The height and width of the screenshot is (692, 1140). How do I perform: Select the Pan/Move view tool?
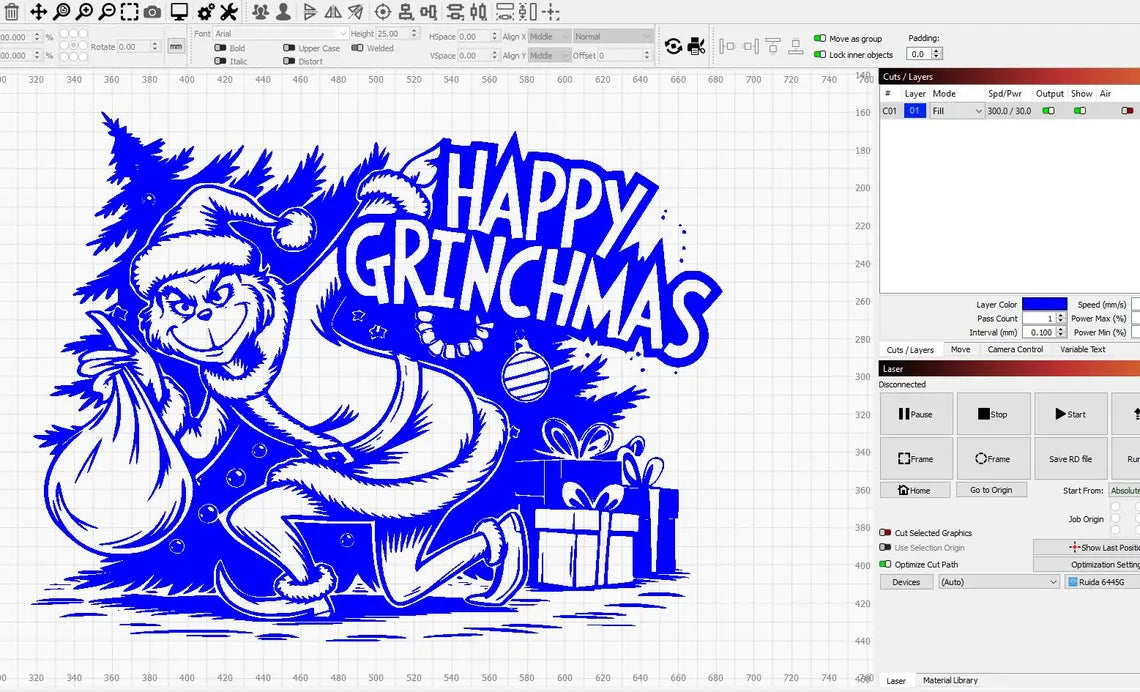click(38, 12)
